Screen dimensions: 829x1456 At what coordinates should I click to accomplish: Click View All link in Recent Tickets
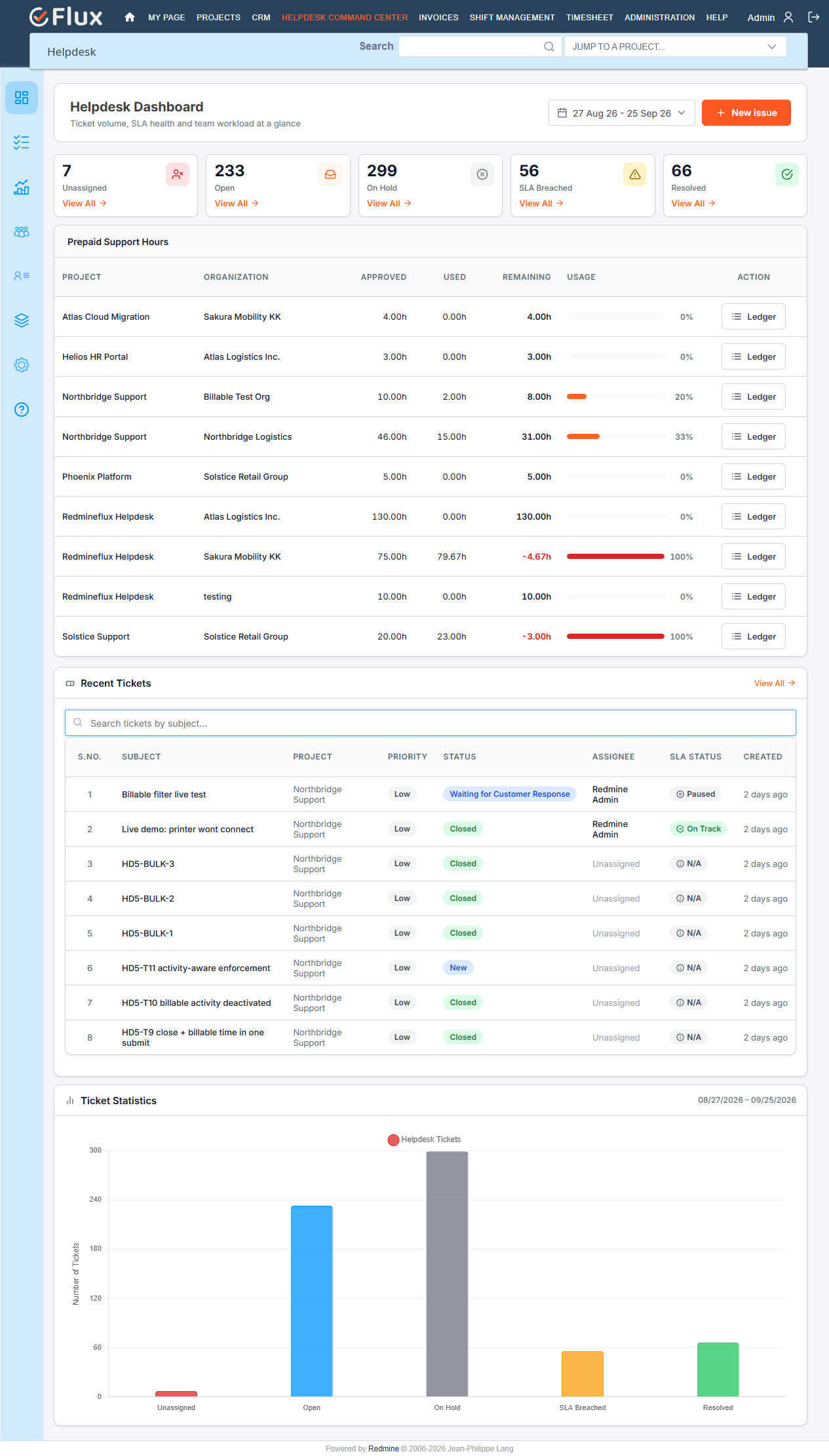click(x=775, y=683)
